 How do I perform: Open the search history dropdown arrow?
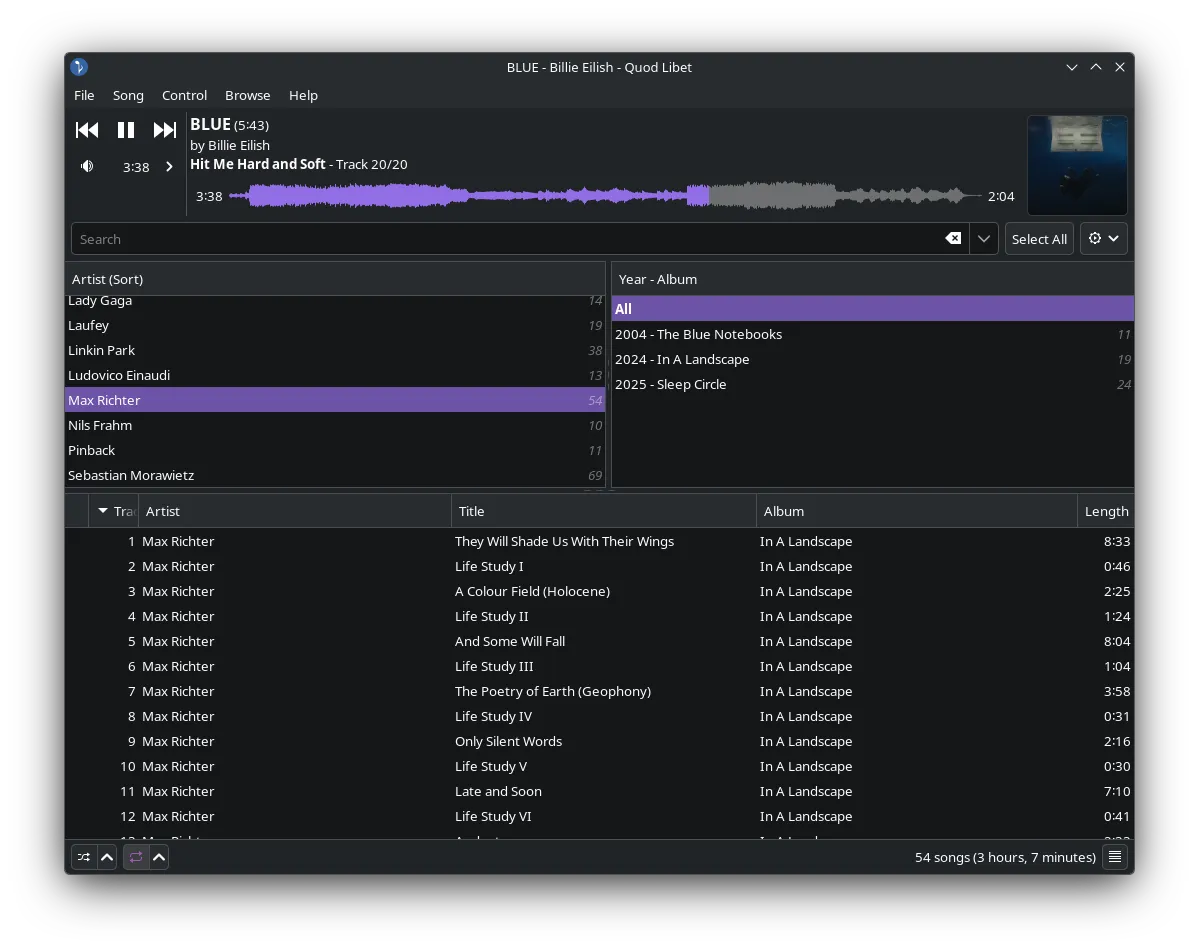(x=983, y=239)
